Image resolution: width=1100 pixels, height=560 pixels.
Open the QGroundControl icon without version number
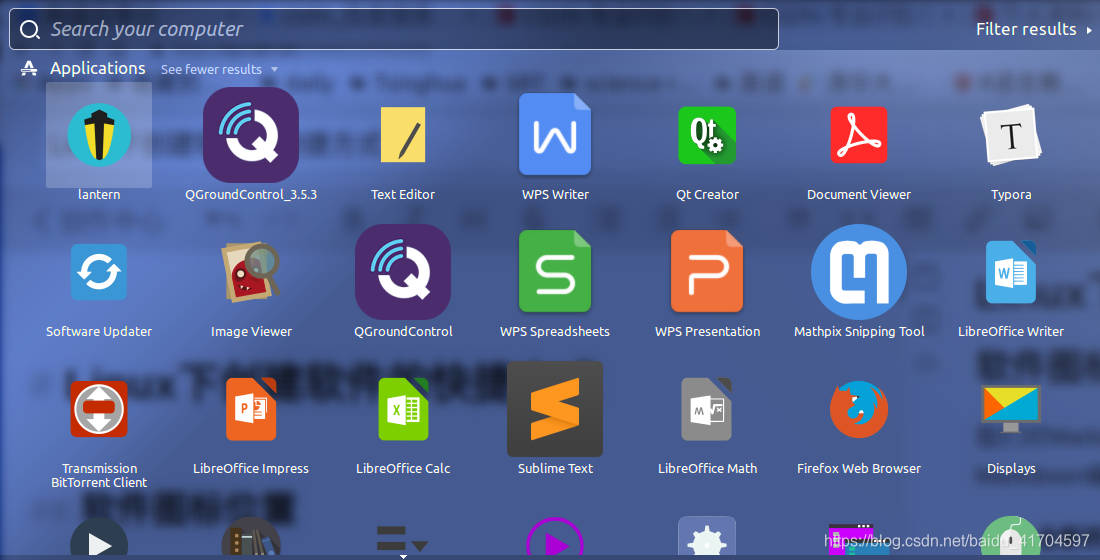(x=403, y=272)
